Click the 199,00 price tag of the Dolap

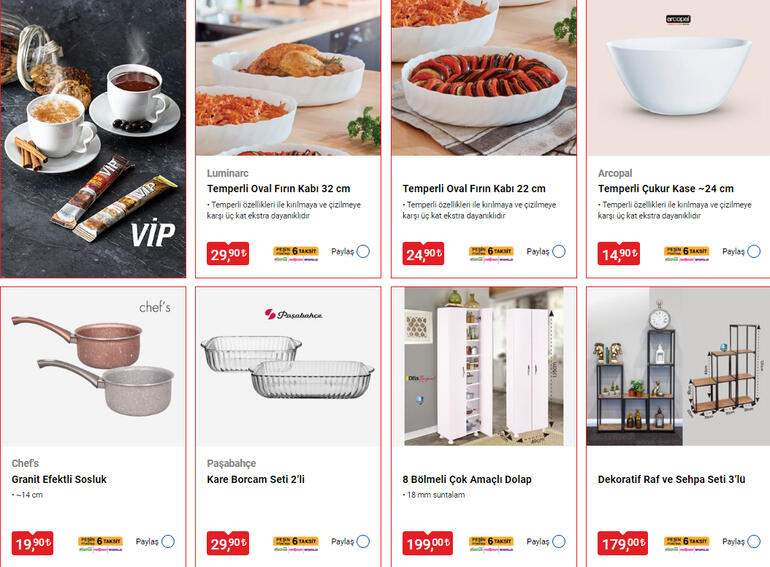(x=427, y=543)
